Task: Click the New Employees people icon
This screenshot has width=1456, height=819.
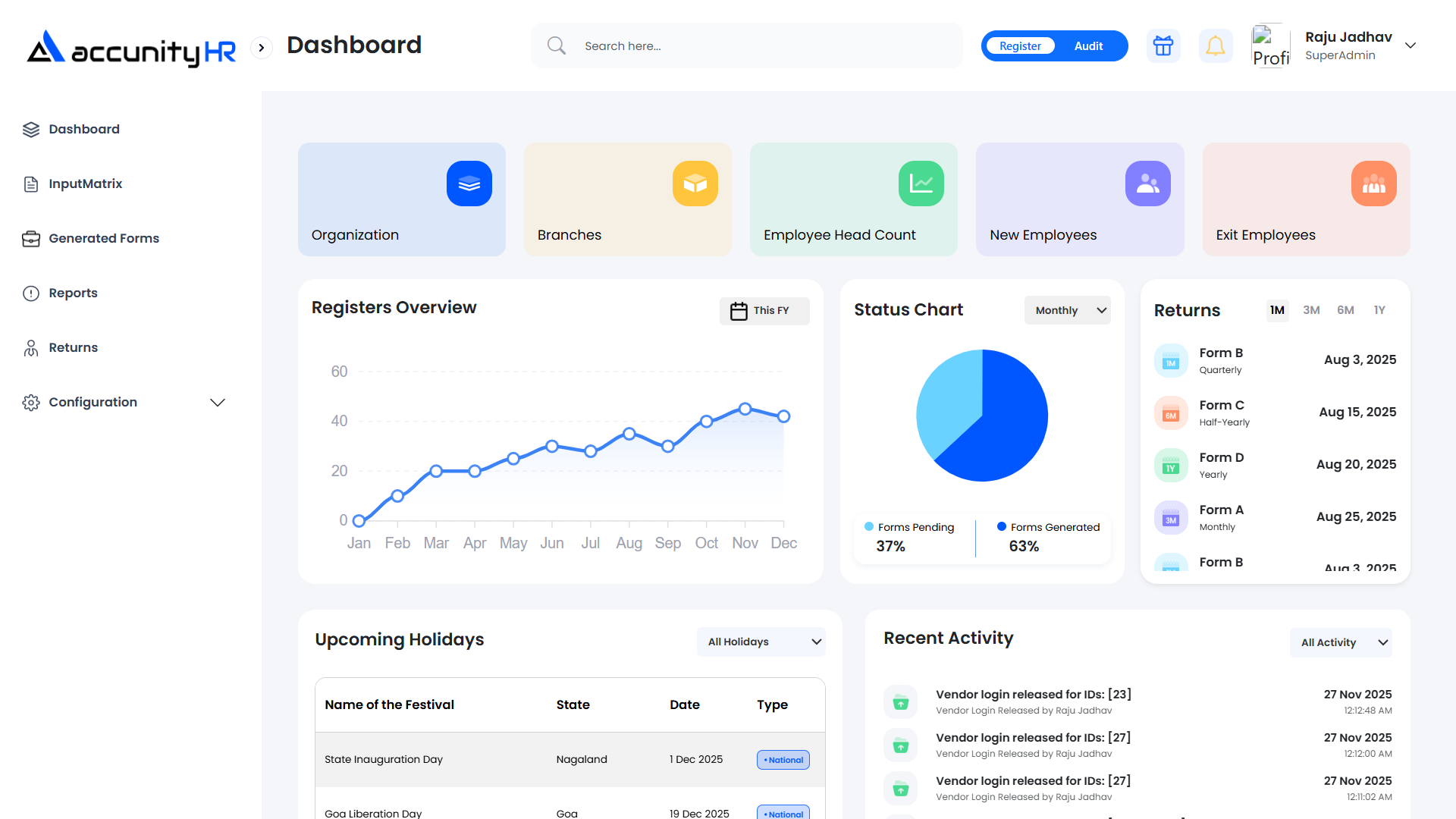Action: (x=1147, y=184)
